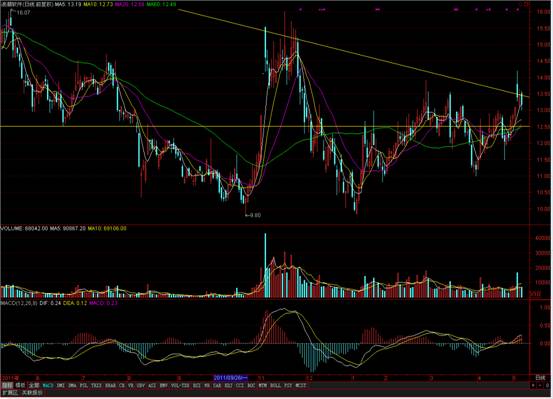This screenshot has width=553, height=399.
Task: Click the MACD(12,26,9) panel header
Action: 18,303
